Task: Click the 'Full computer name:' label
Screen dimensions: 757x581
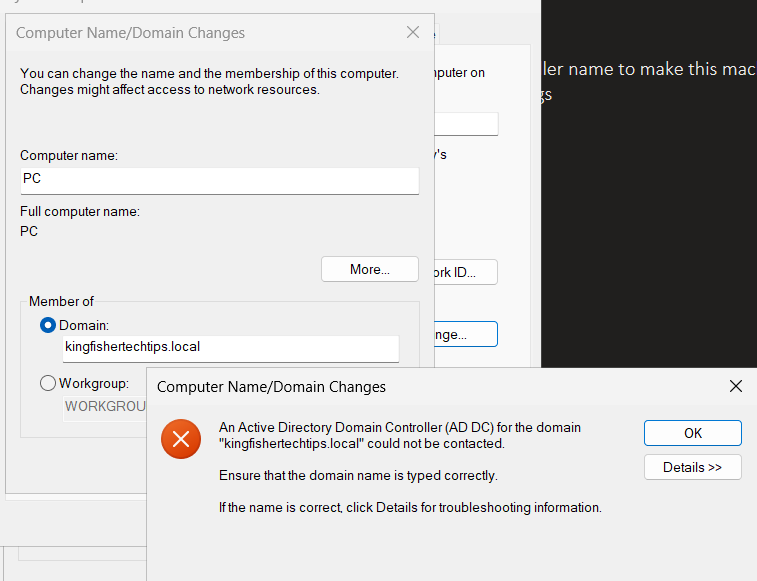Action: point(80,212)
